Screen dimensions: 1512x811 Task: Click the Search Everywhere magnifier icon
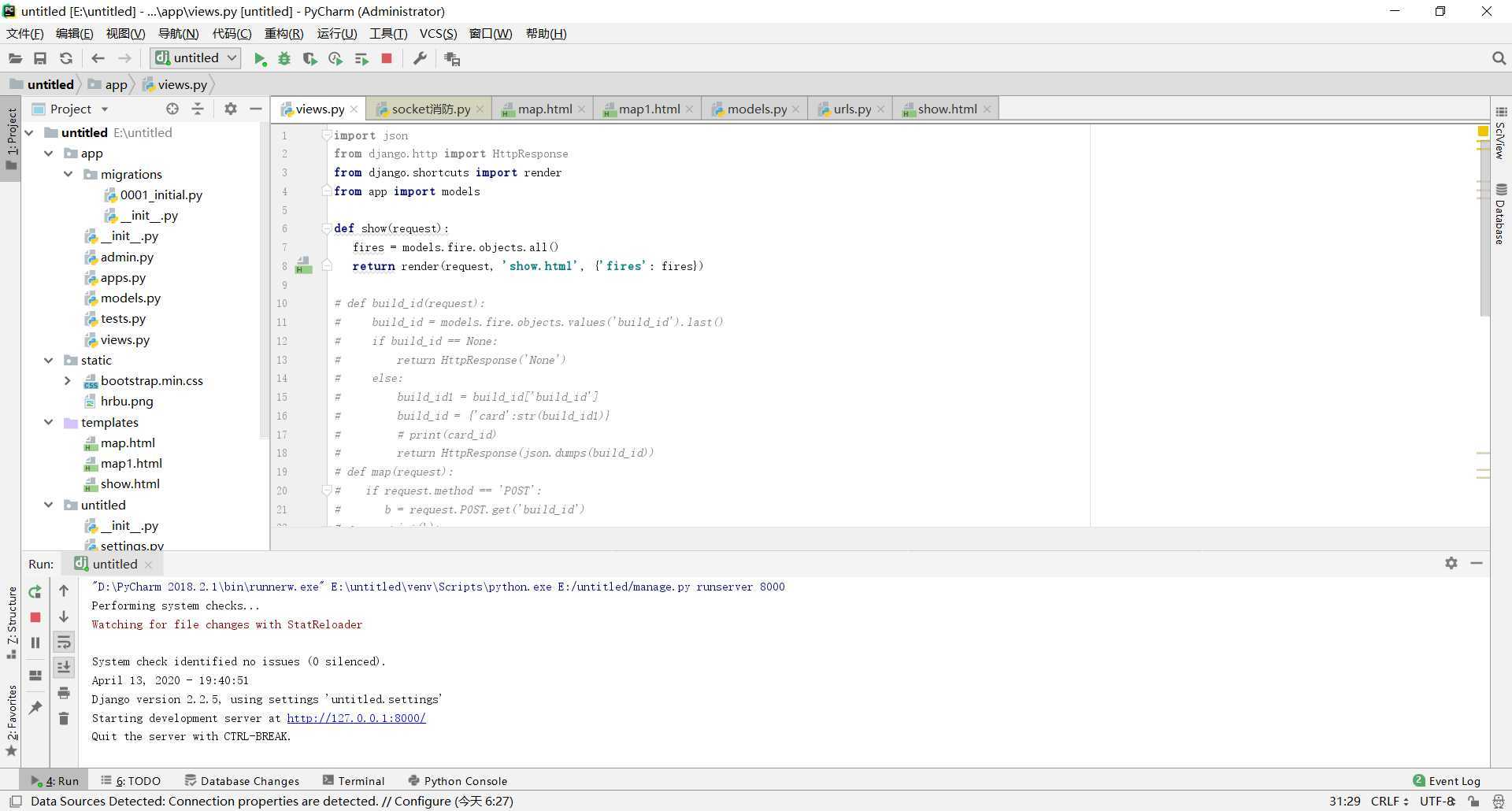(1498, 59)
